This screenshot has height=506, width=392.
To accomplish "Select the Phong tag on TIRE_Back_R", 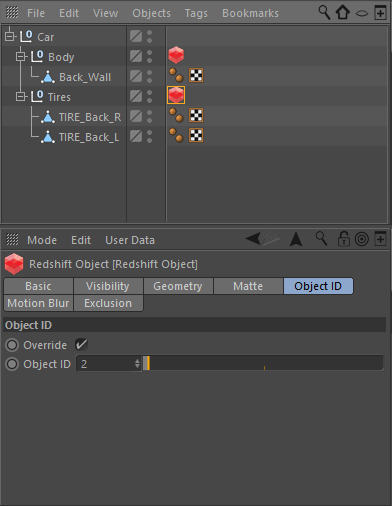I will click(176, 115).
